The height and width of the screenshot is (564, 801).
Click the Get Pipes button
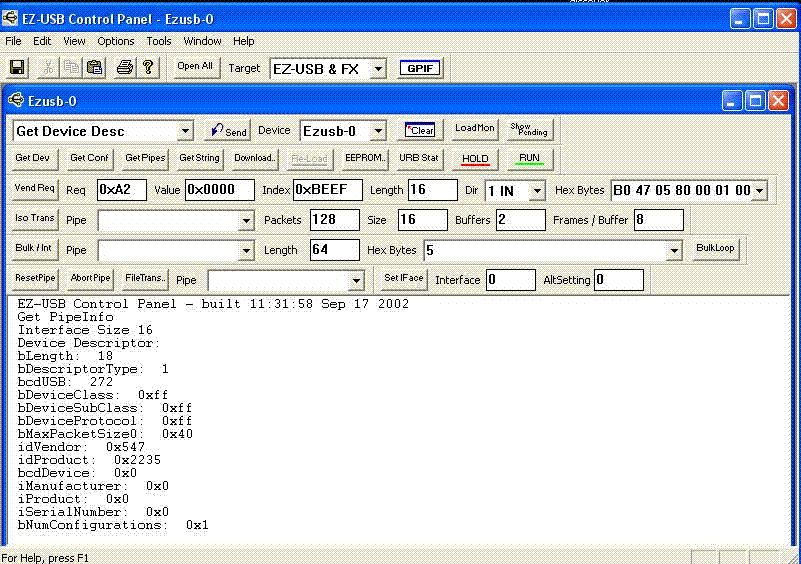click(x=146, y=158)
